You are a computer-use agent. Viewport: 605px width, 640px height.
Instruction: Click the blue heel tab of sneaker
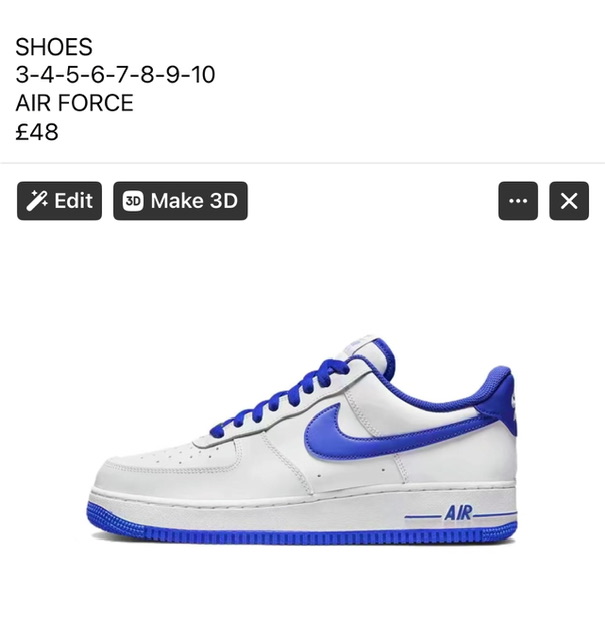tap(500, 402)
